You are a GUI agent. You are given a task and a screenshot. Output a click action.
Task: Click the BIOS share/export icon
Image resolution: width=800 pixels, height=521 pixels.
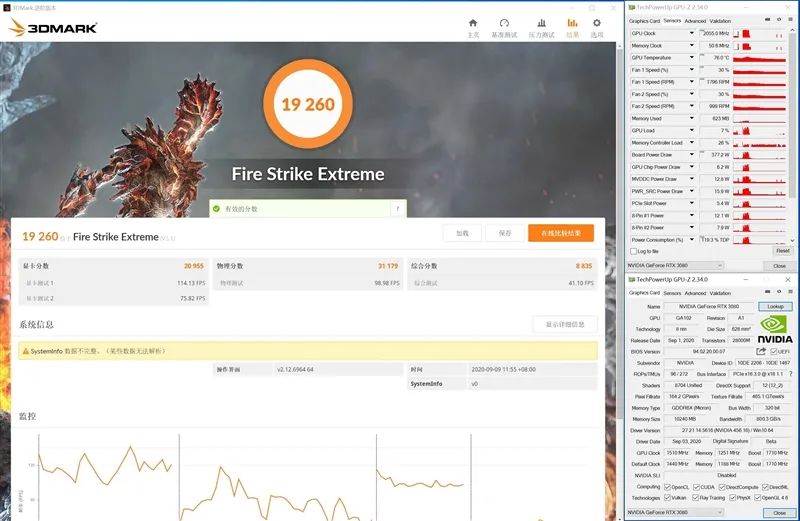click(x=761, y=351)
